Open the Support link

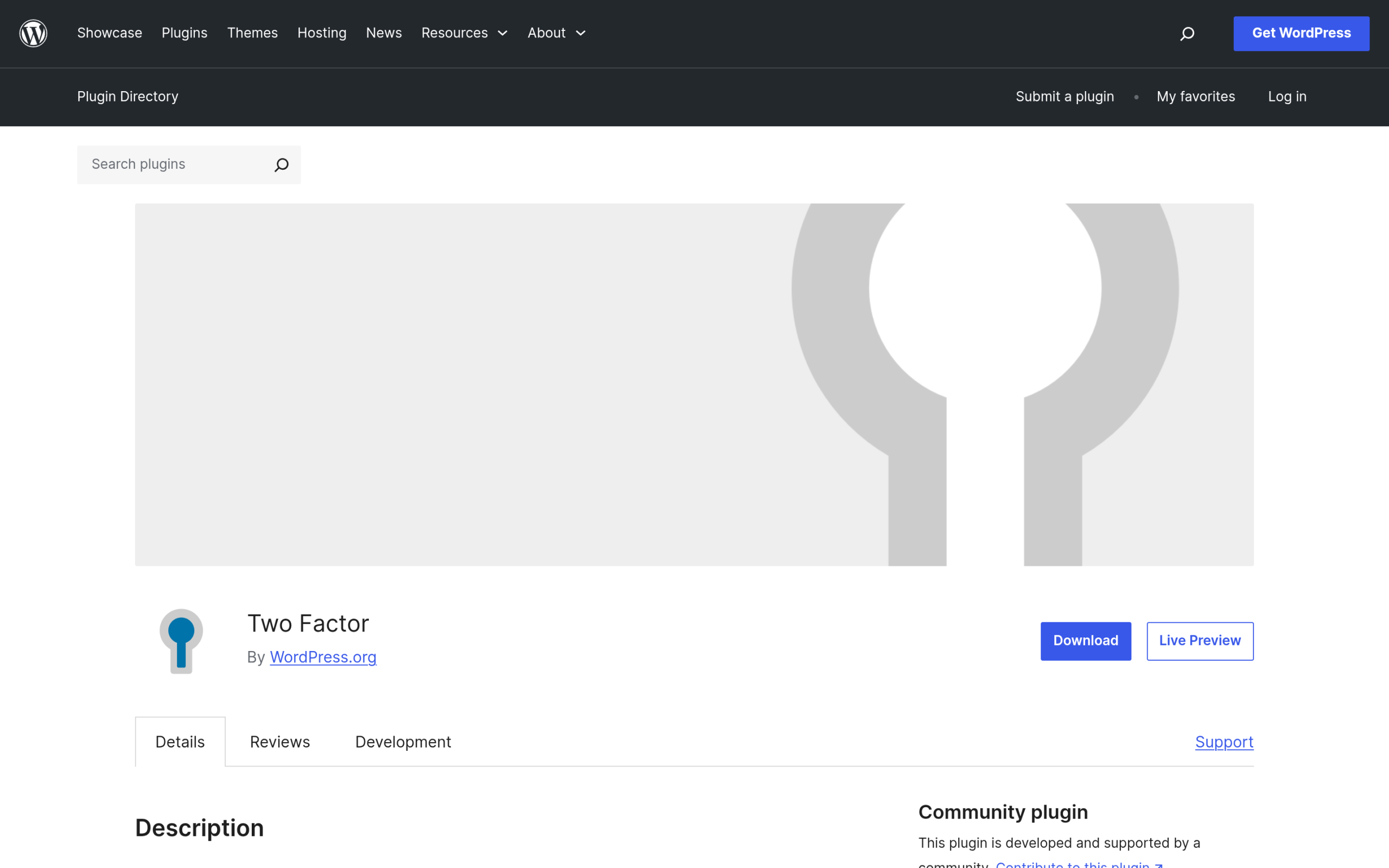(x=1224, y=742)
